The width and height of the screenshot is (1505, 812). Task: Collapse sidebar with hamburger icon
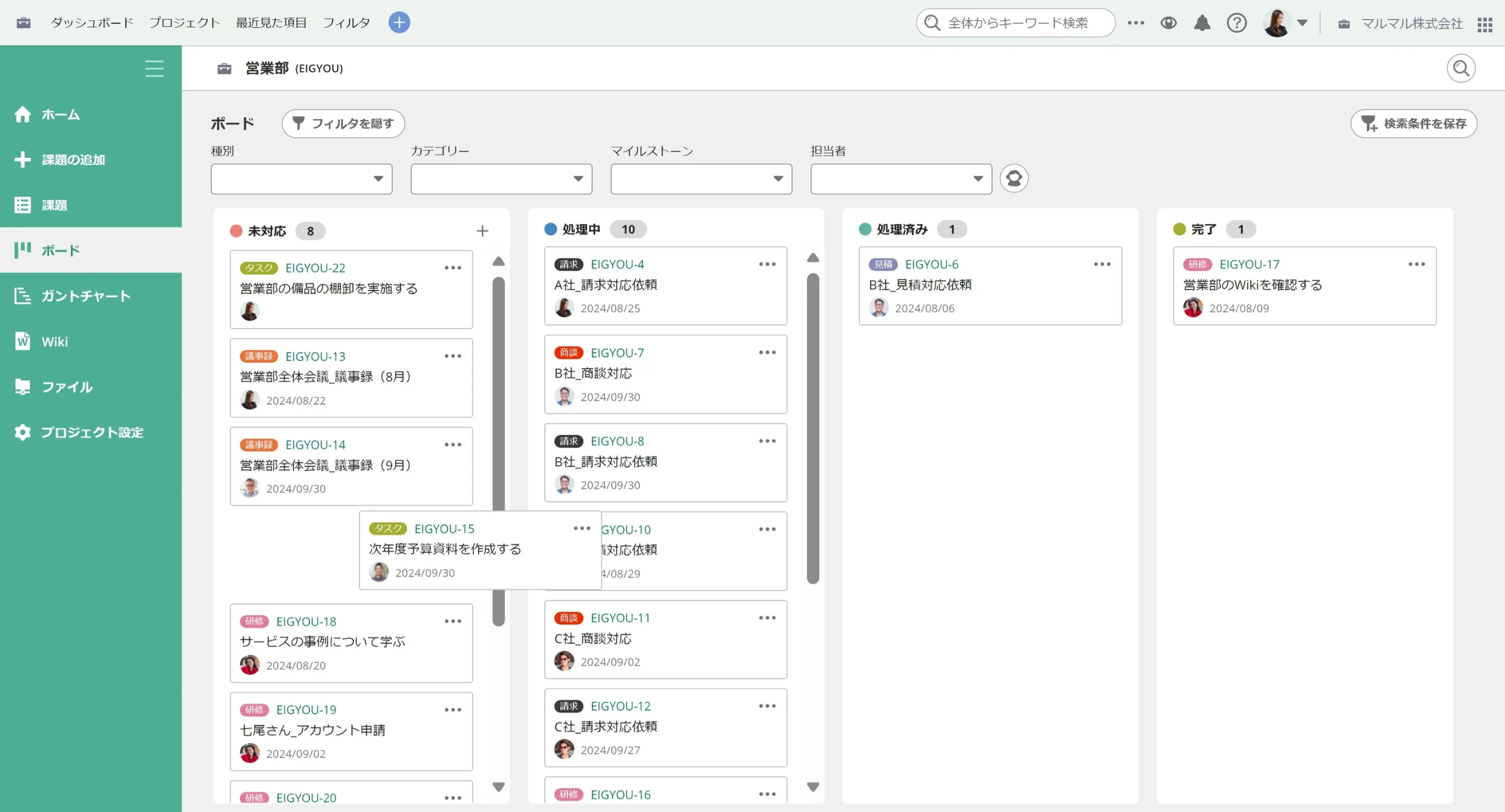pyautogui.click(x=154, y=68)
